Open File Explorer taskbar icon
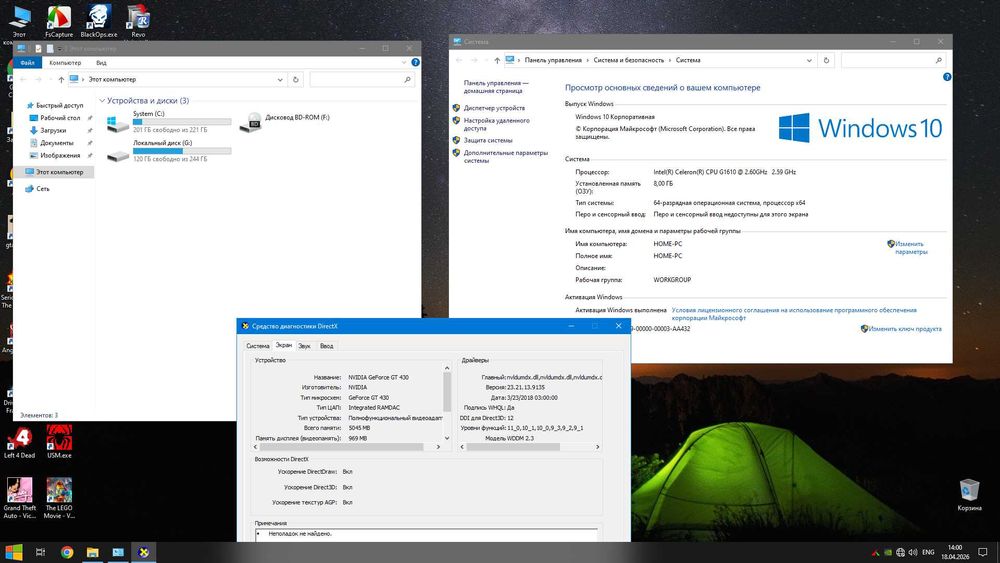This screenshot has width=1000, height=563. (x=92, y=552)
